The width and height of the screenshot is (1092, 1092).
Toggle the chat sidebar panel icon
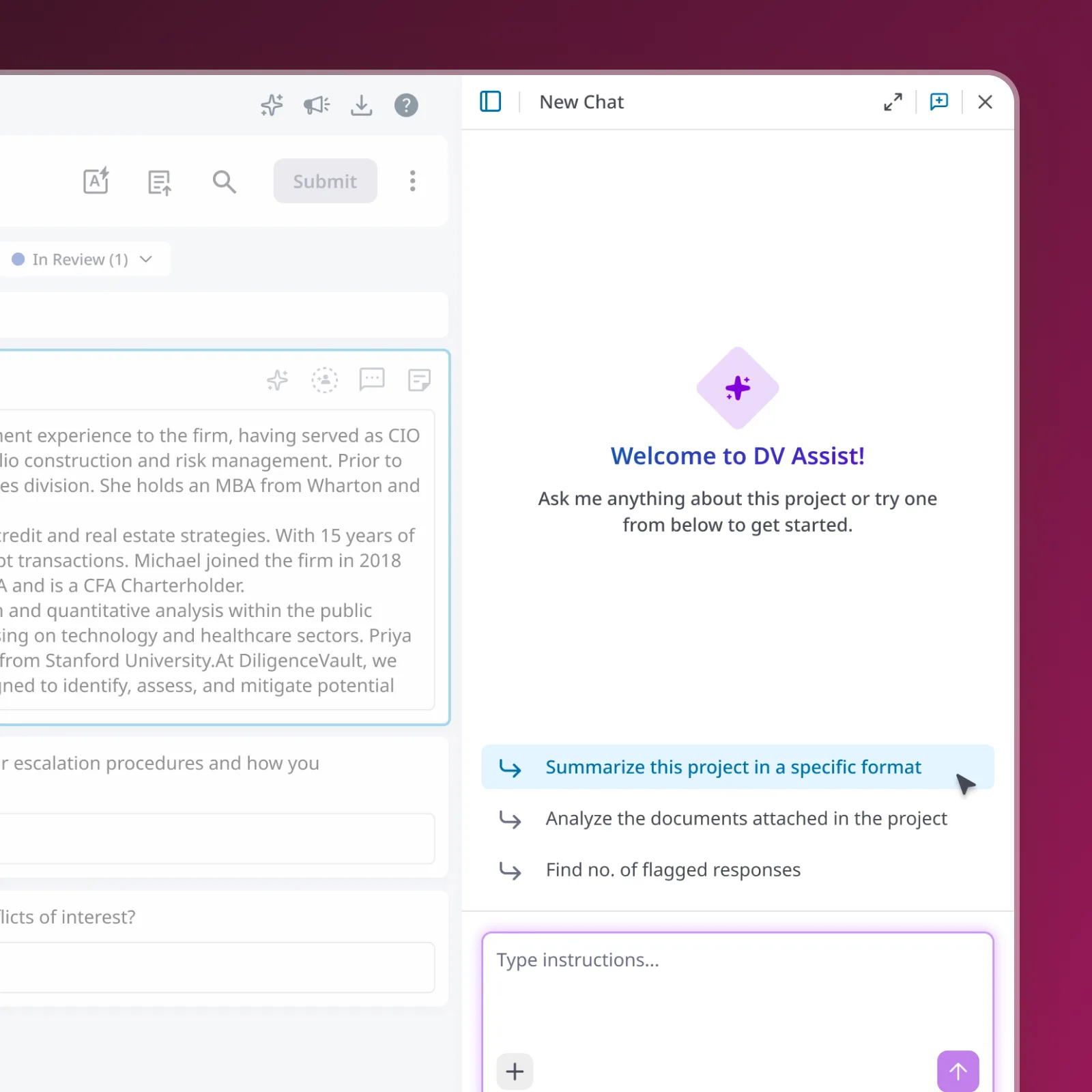pos(491,102)
